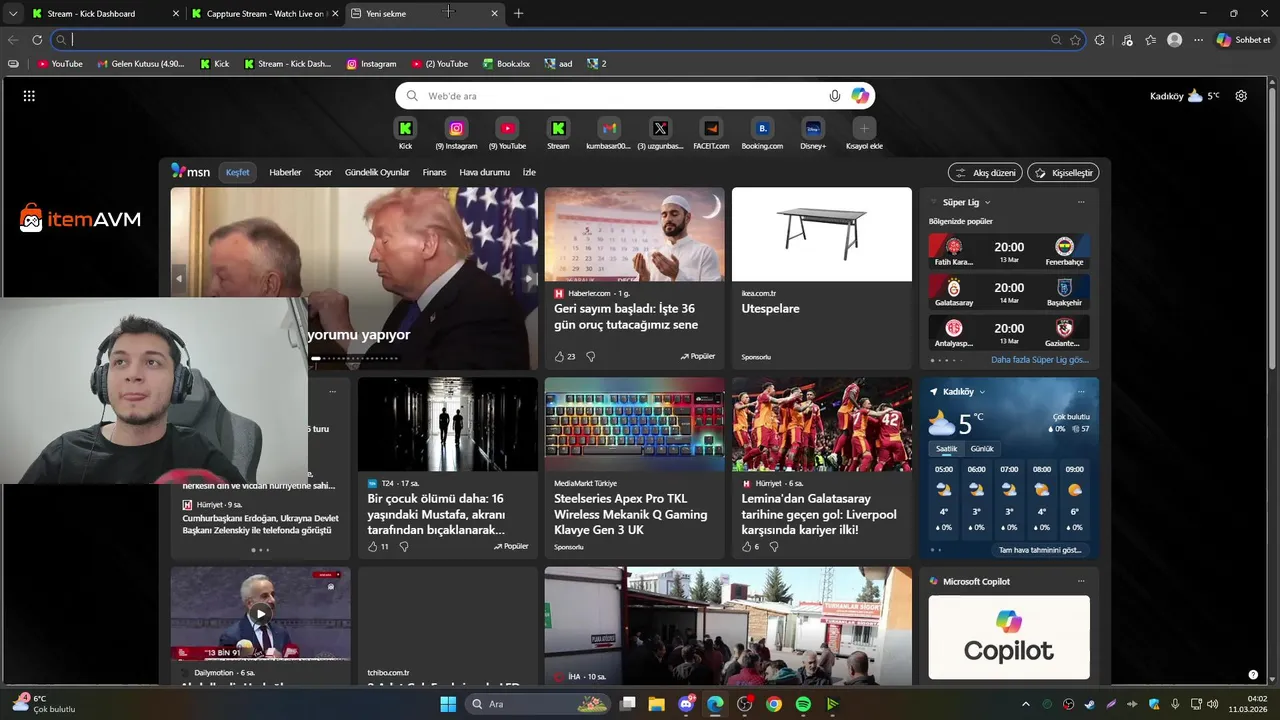The width and height of the screenshot is (1280, 720).
Task: Open the Stream quick link tile
Action: (x=558, y=128)
